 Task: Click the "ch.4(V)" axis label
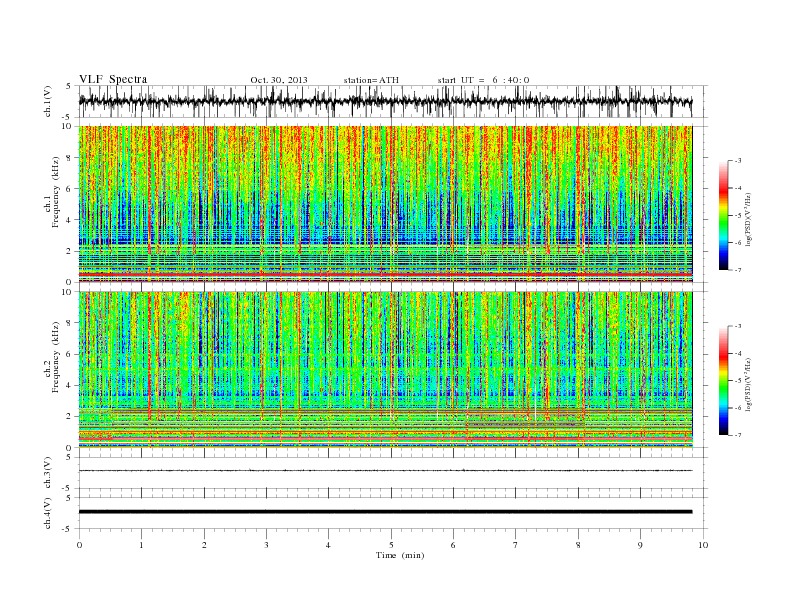(x=48, y=513)
